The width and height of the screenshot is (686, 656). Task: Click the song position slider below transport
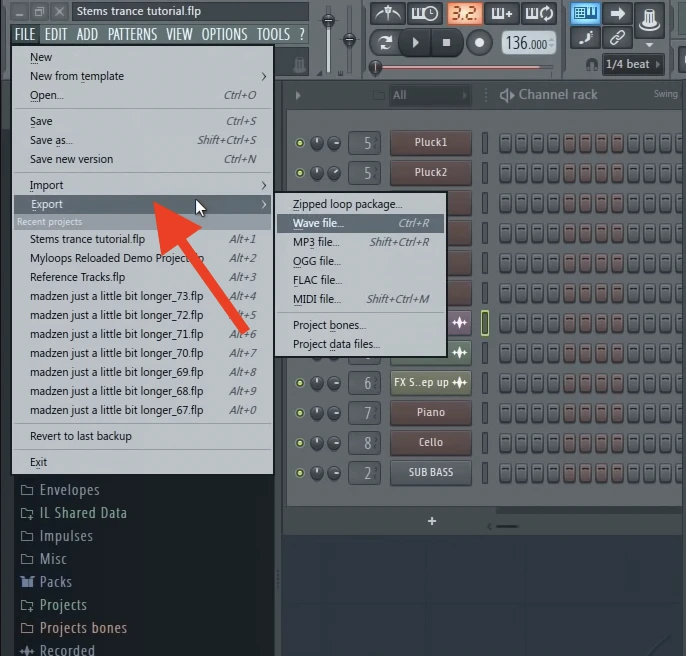pos(470,68)
